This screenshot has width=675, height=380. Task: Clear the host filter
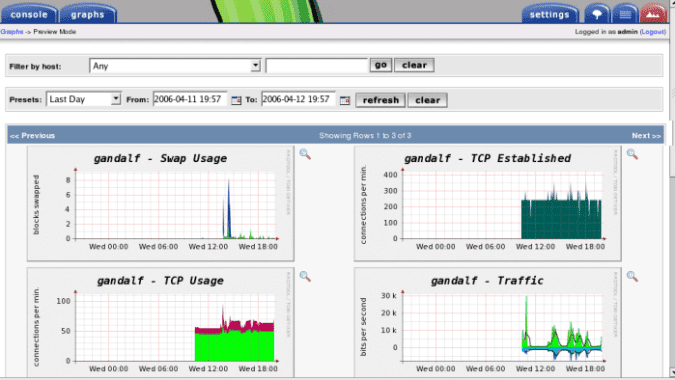[414, 65]
